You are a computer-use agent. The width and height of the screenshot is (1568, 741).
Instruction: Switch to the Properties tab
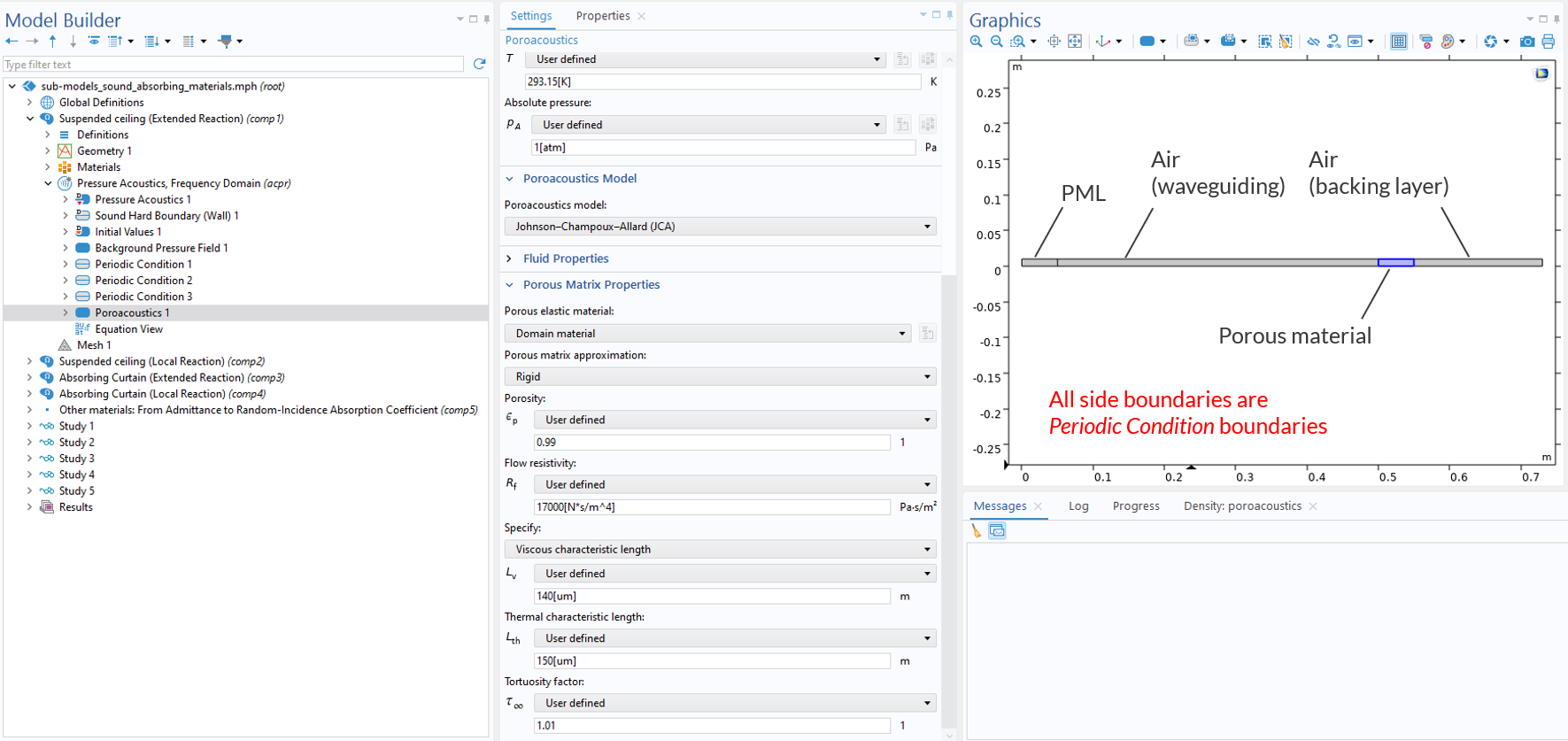coord(603,16)
